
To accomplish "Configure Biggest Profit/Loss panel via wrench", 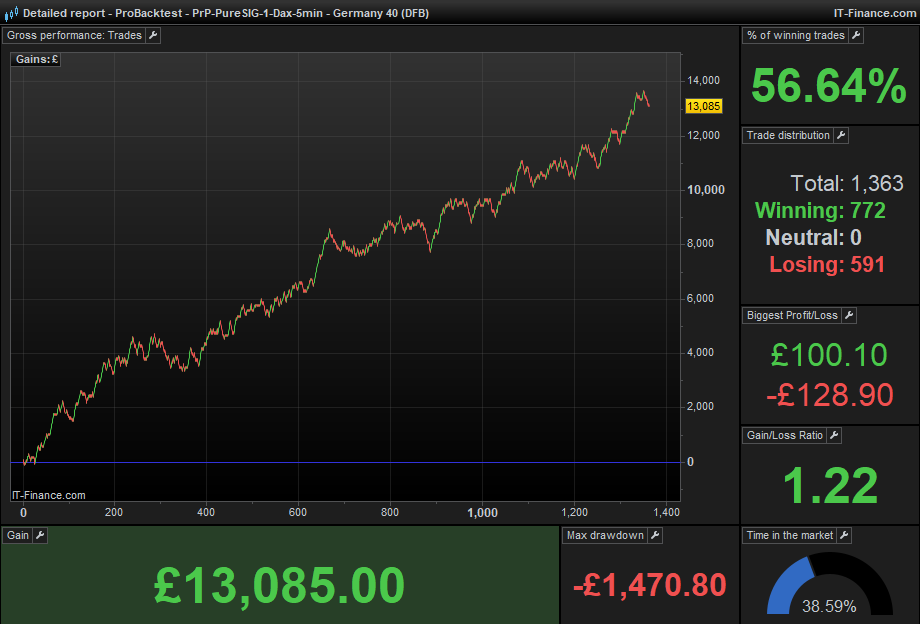I will click(849, 315).
